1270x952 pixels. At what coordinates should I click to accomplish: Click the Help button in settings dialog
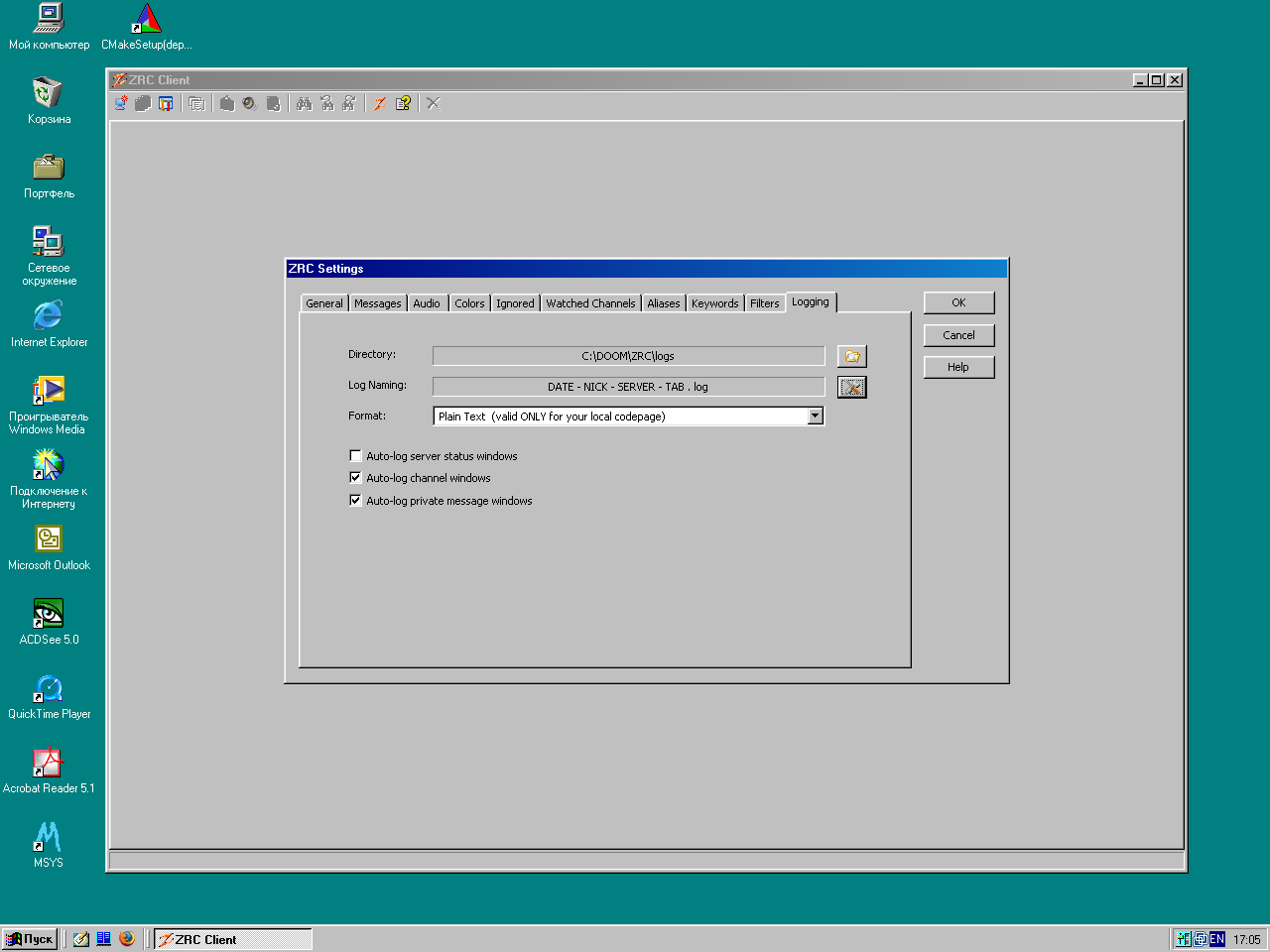tap(958, 367)
